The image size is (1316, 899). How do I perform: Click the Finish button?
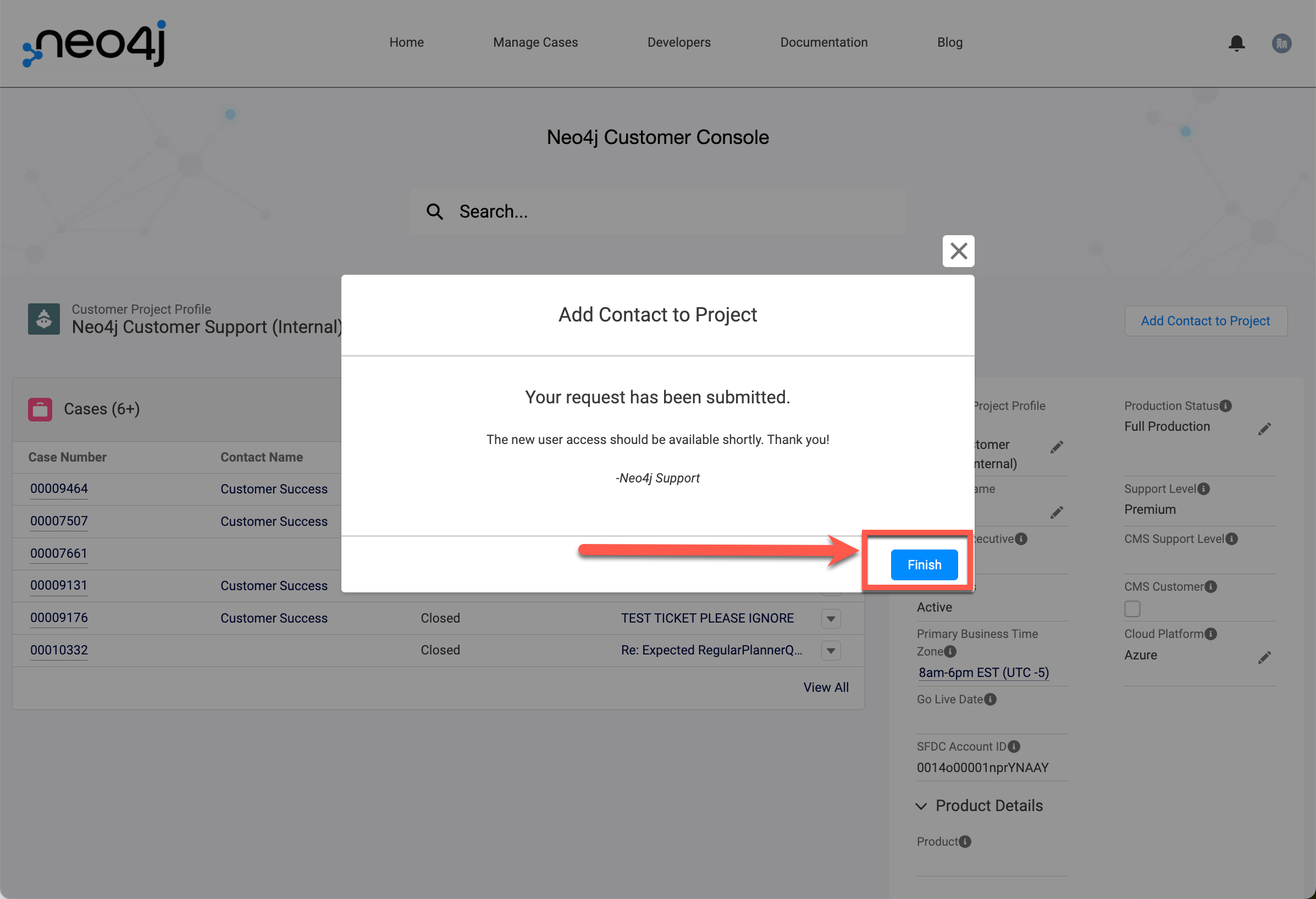[x=924, y=564]
